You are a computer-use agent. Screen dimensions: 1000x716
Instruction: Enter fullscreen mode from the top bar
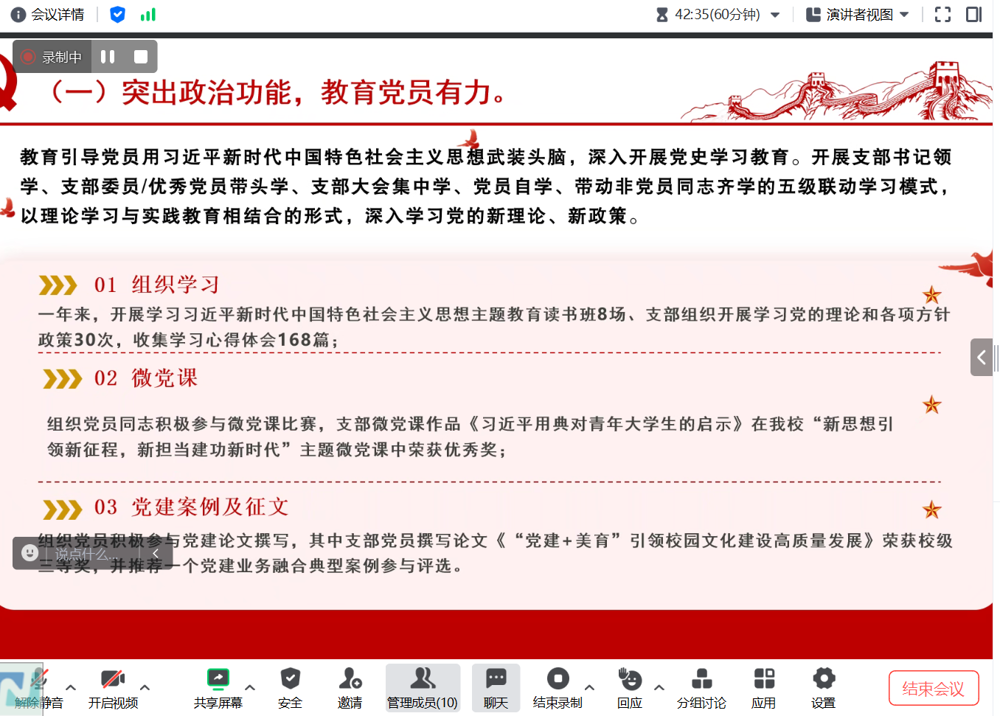942,15
